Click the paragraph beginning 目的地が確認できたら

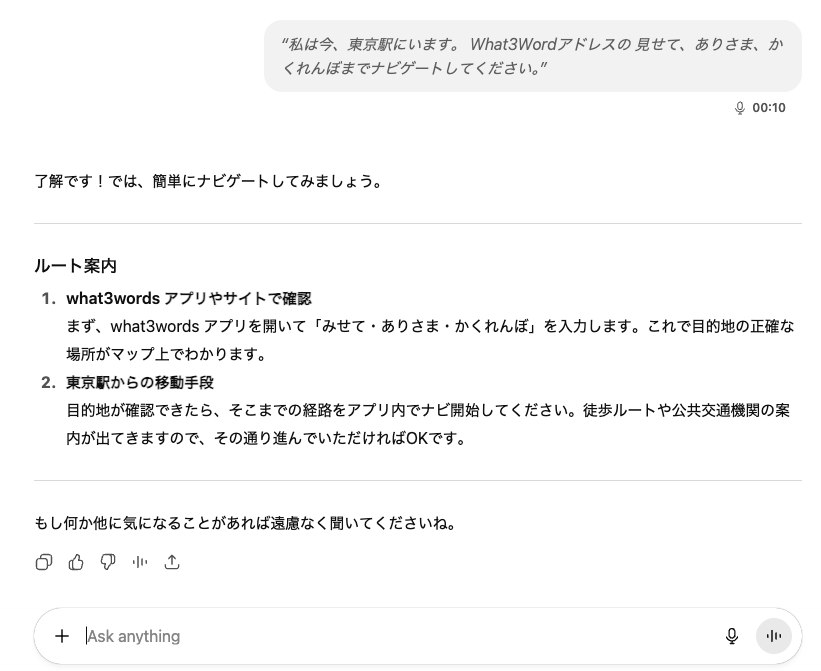428,424
